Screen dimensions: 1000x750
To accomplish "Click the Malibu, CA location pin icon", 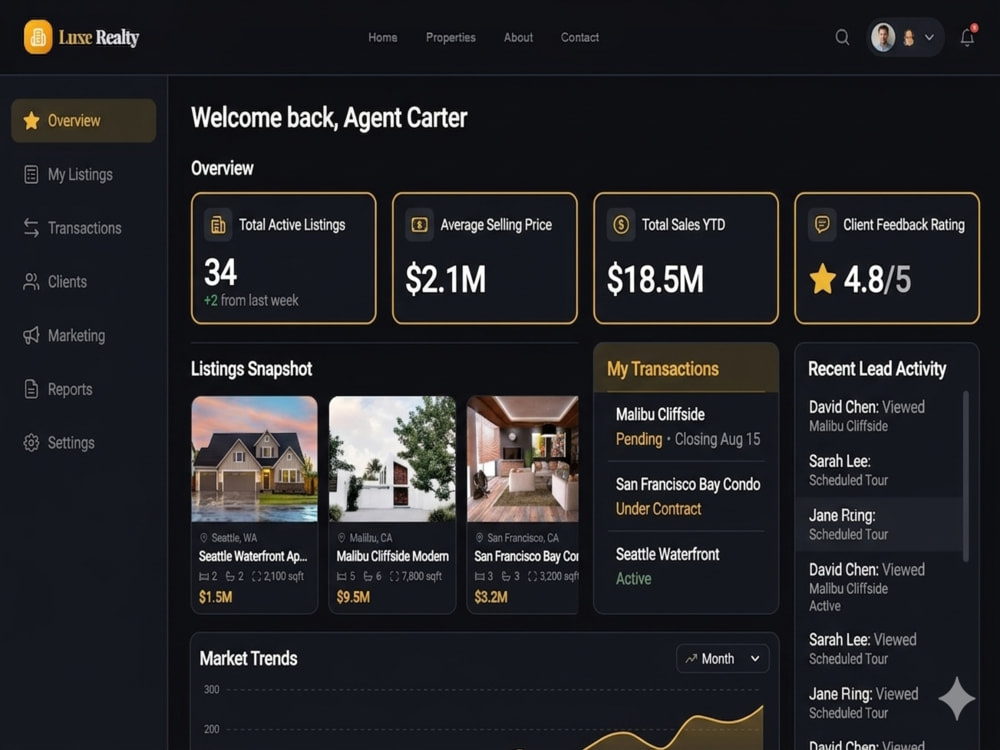I will click(341, 538).
